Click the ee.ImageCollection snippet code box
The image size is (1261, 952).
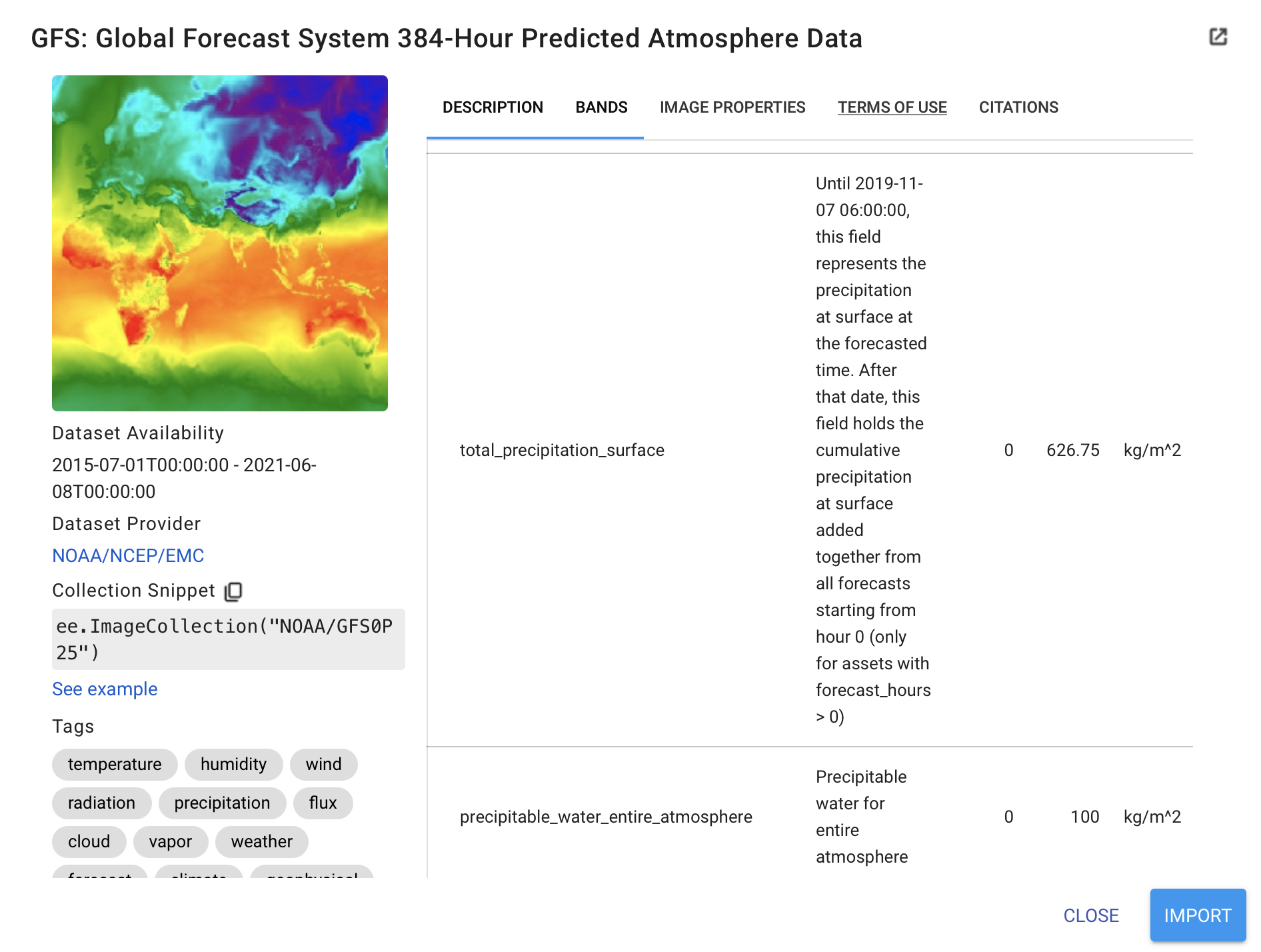pyautogui.click(x=228, y=639)
